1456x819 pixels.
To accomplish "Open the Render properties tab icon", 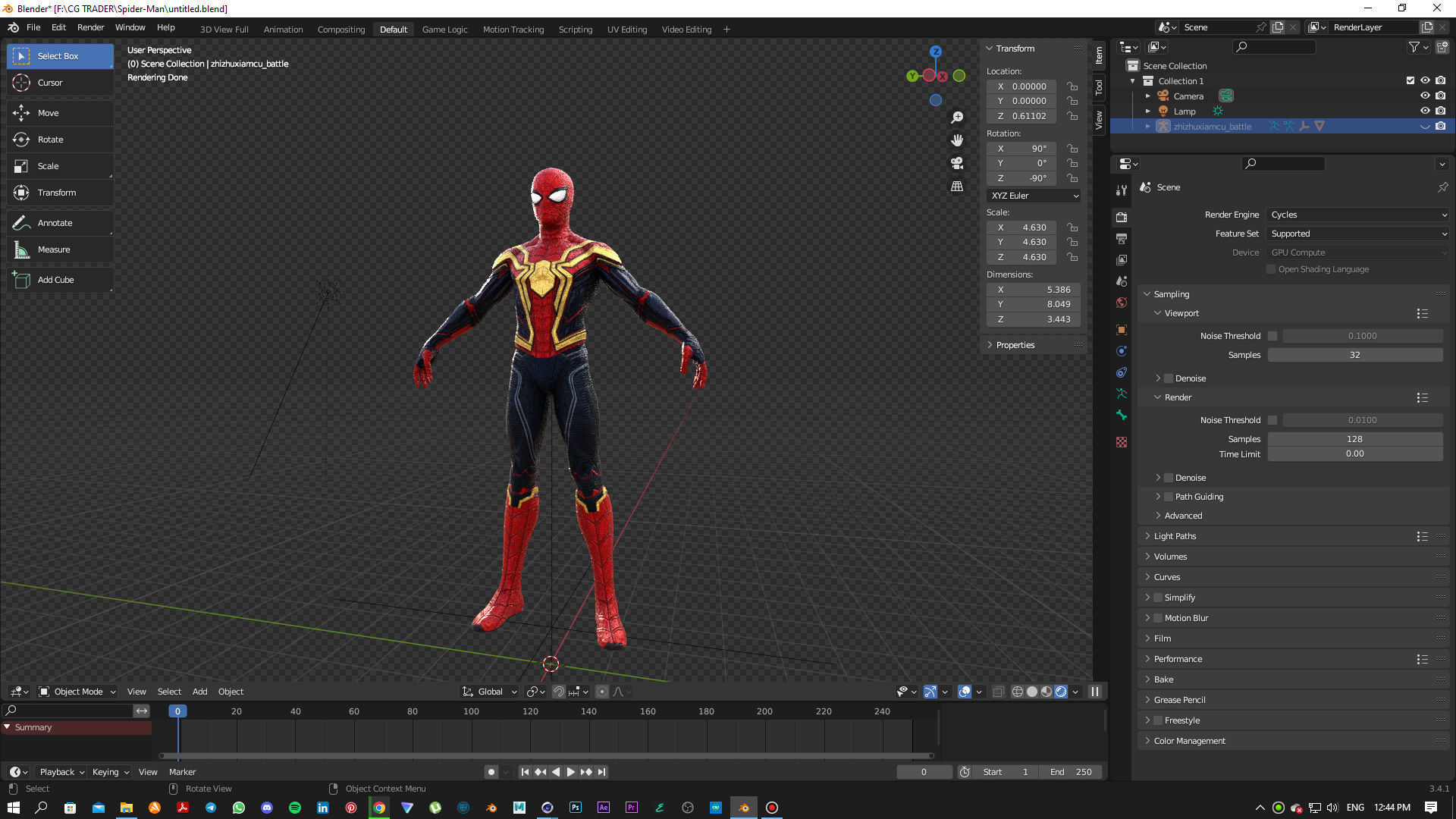I will 1122,218.
